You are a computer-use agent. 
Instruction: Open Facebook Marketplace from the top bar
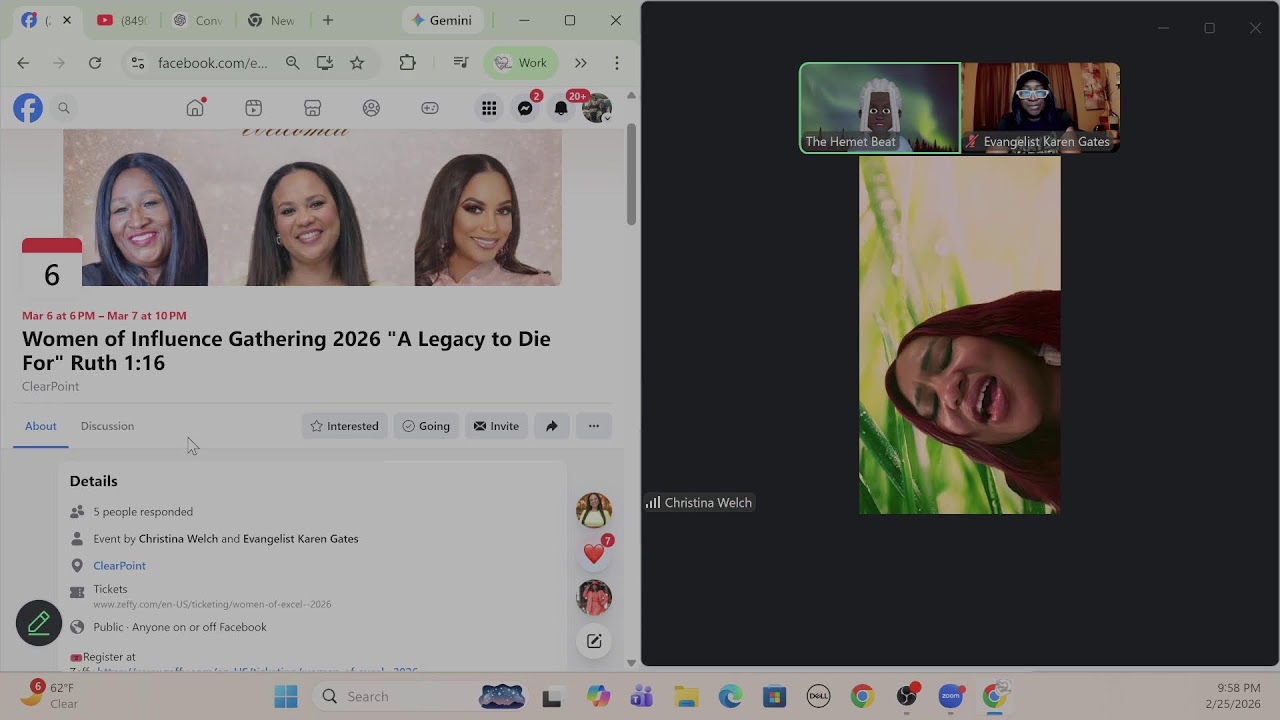click(x=312, y=108)
